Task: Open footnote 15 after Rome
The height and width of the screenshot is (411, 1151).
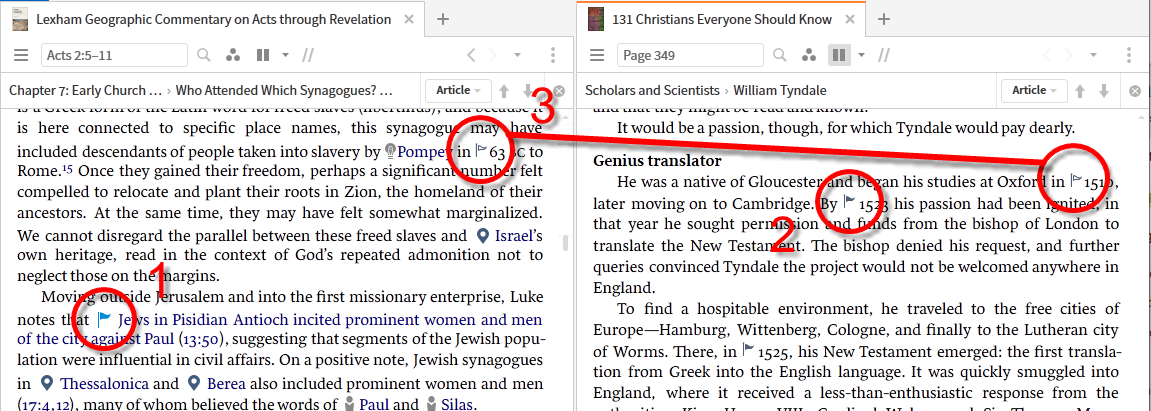Action: 67,170
